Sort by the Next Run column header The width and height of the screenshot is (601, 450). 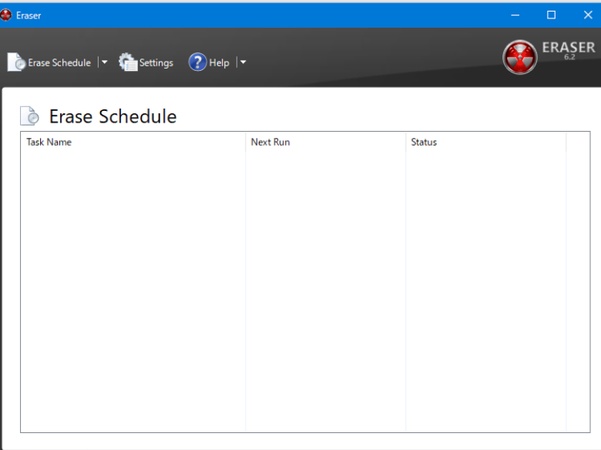click(325, 142)
